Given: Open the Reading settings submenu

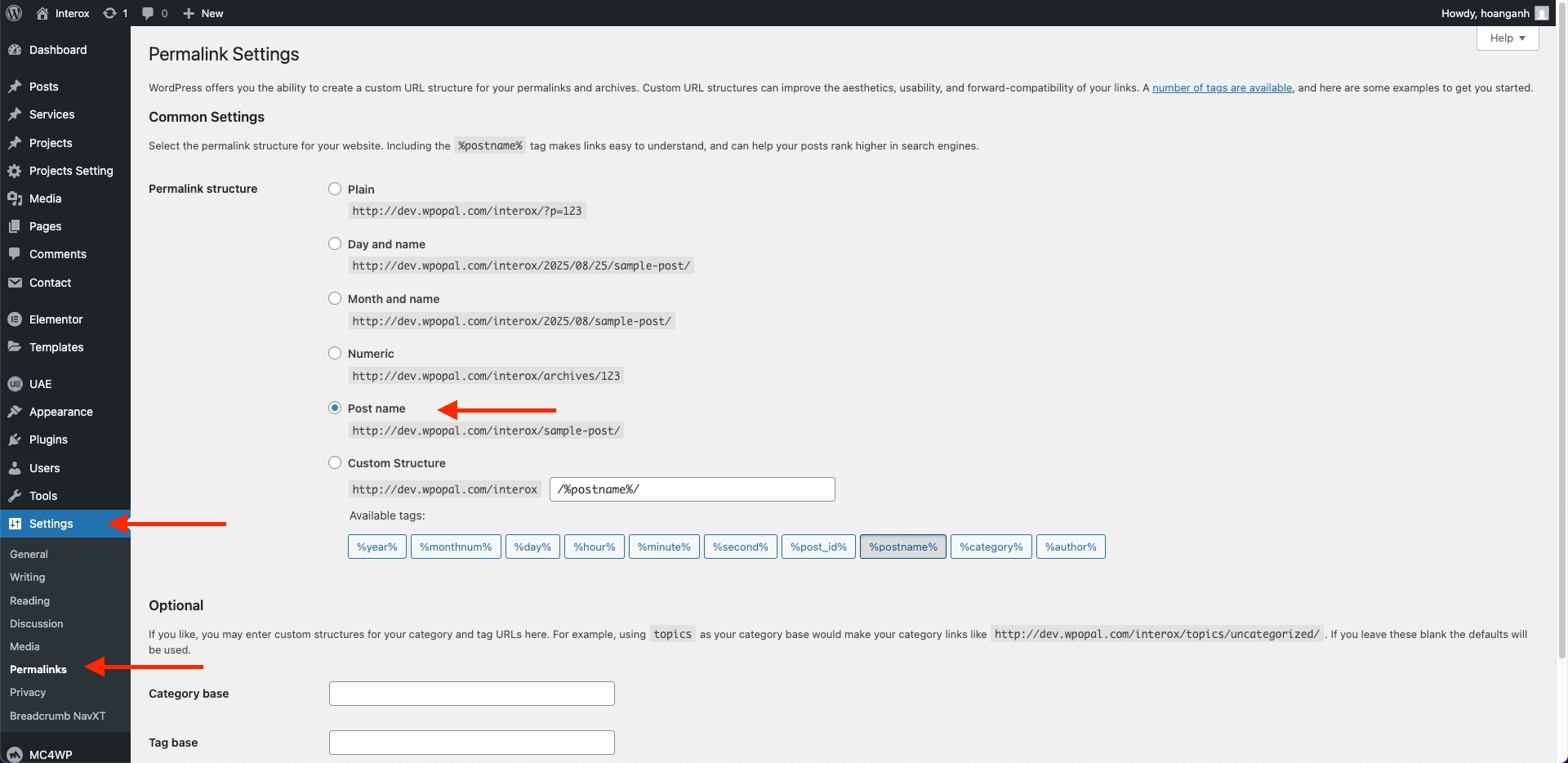Looking at the screenshot, I should click(29, 600).
